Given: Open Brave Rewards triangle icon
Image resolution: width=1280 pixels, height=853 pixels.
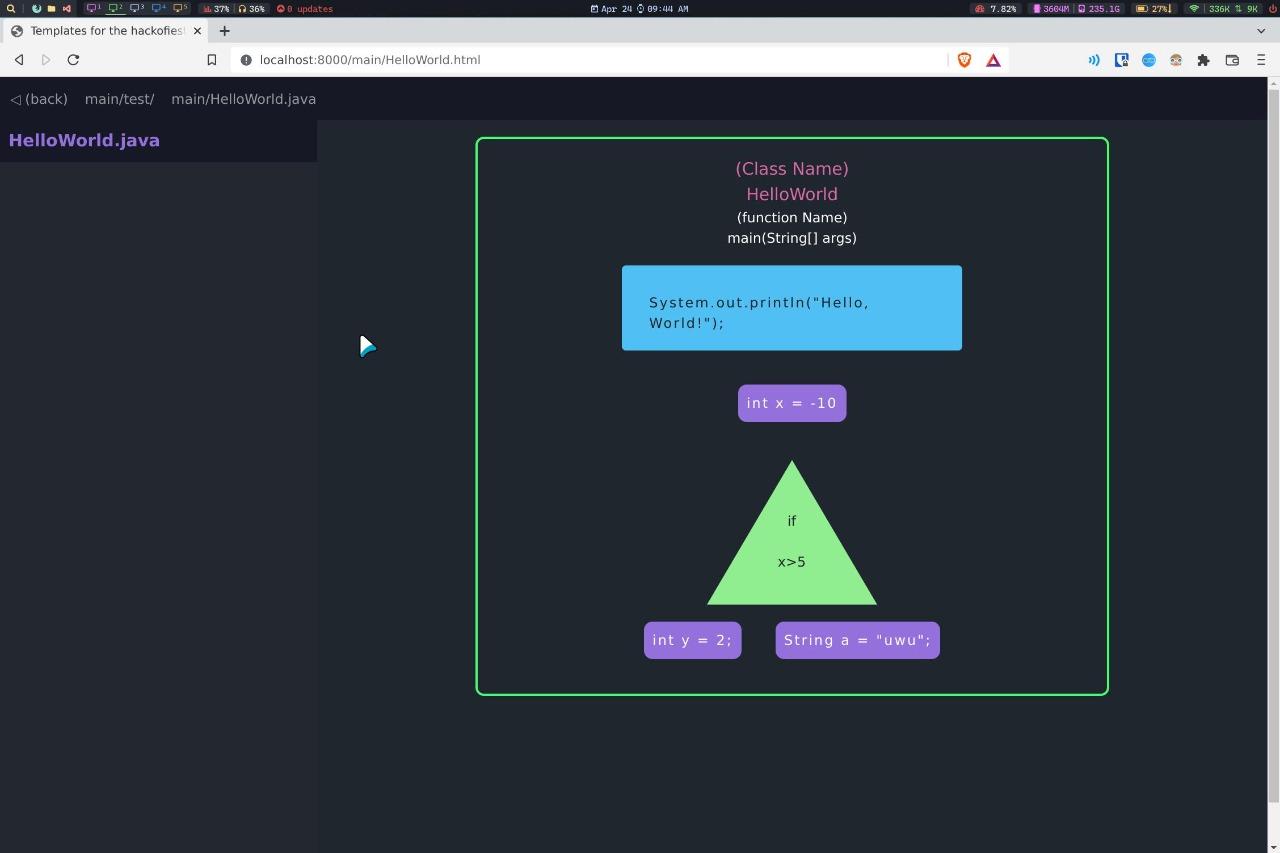Looking at the screenshot, I should (x=993, y=60).
